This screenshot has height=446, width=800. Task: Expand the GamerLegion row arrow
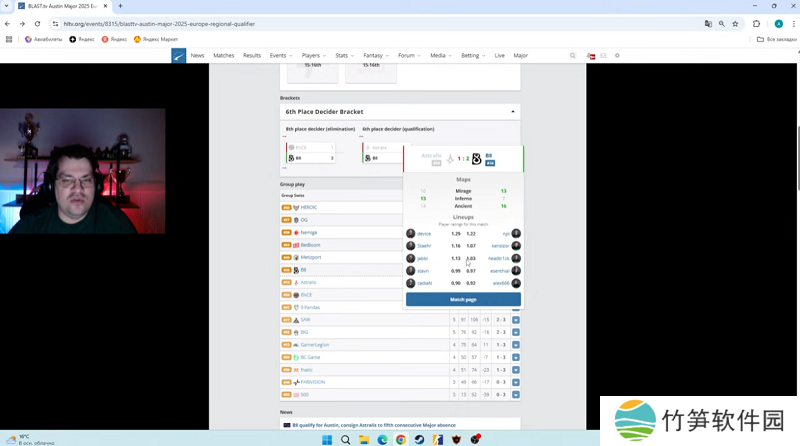click(516, 345)
